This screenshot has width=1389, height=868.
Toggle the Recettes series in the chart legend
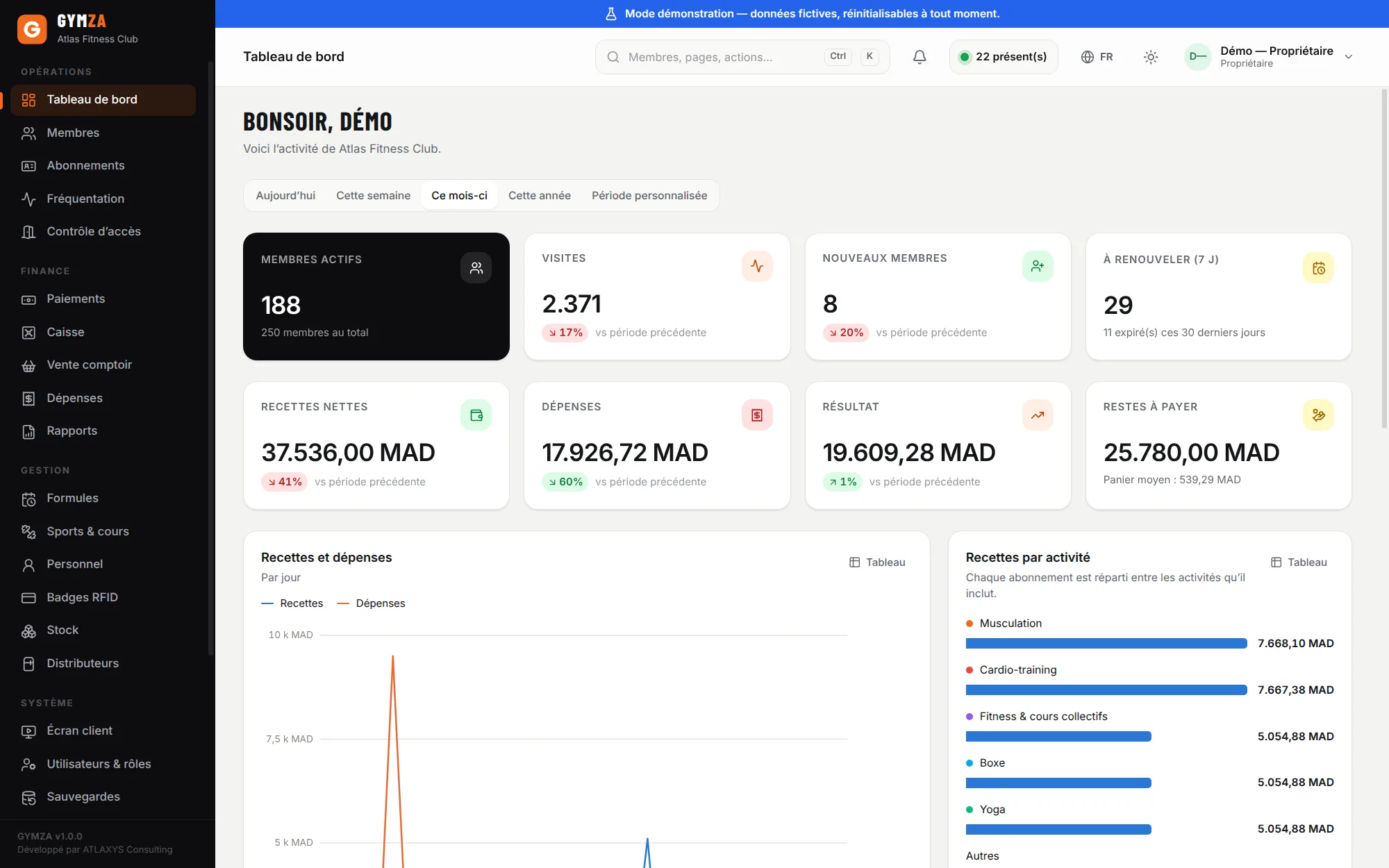[292, 603]
